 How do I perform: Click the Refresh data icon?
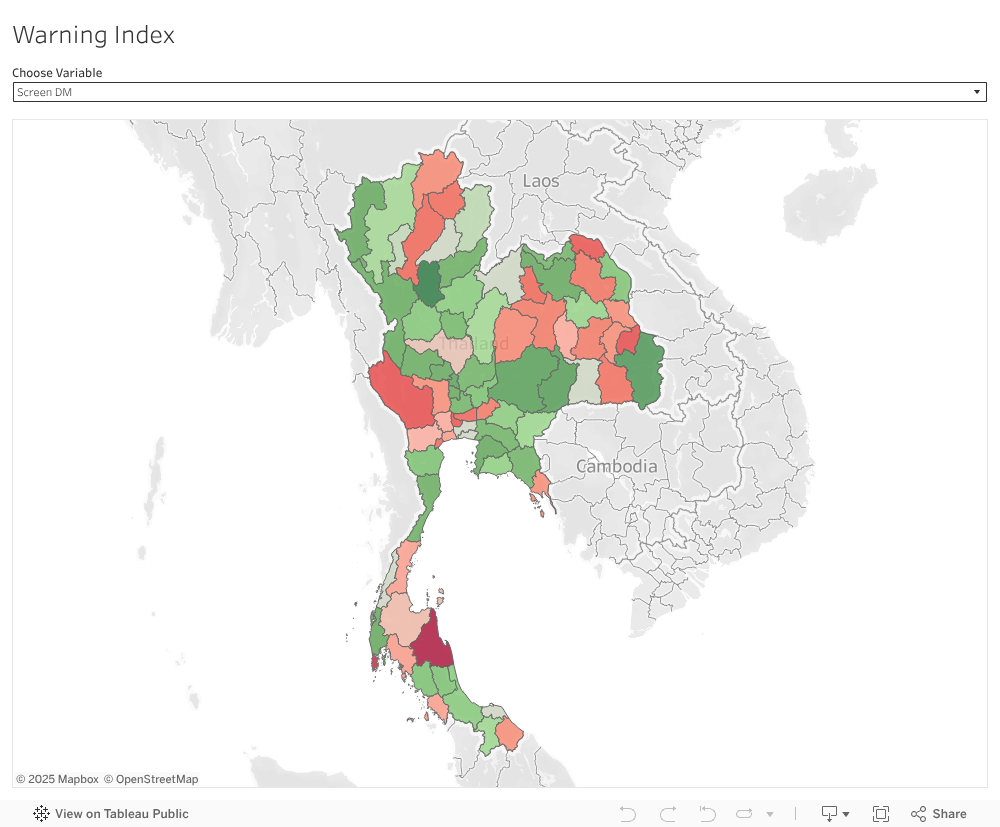click(745, 814)
